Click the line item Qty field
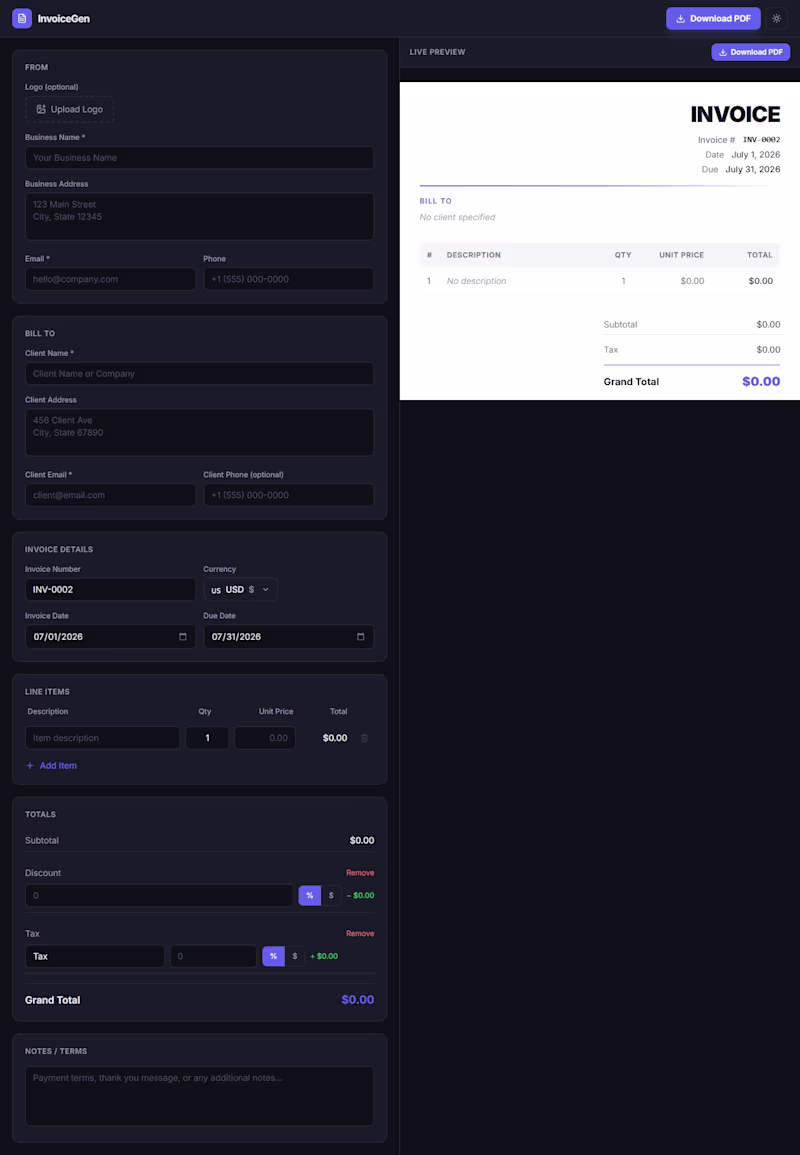Screen dimensions: 800x1155 [207, 738]
